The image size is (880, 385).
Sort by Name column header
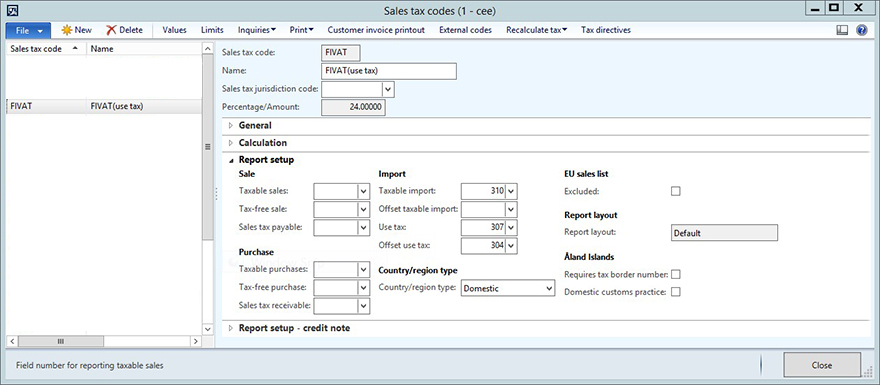[144, 49]
